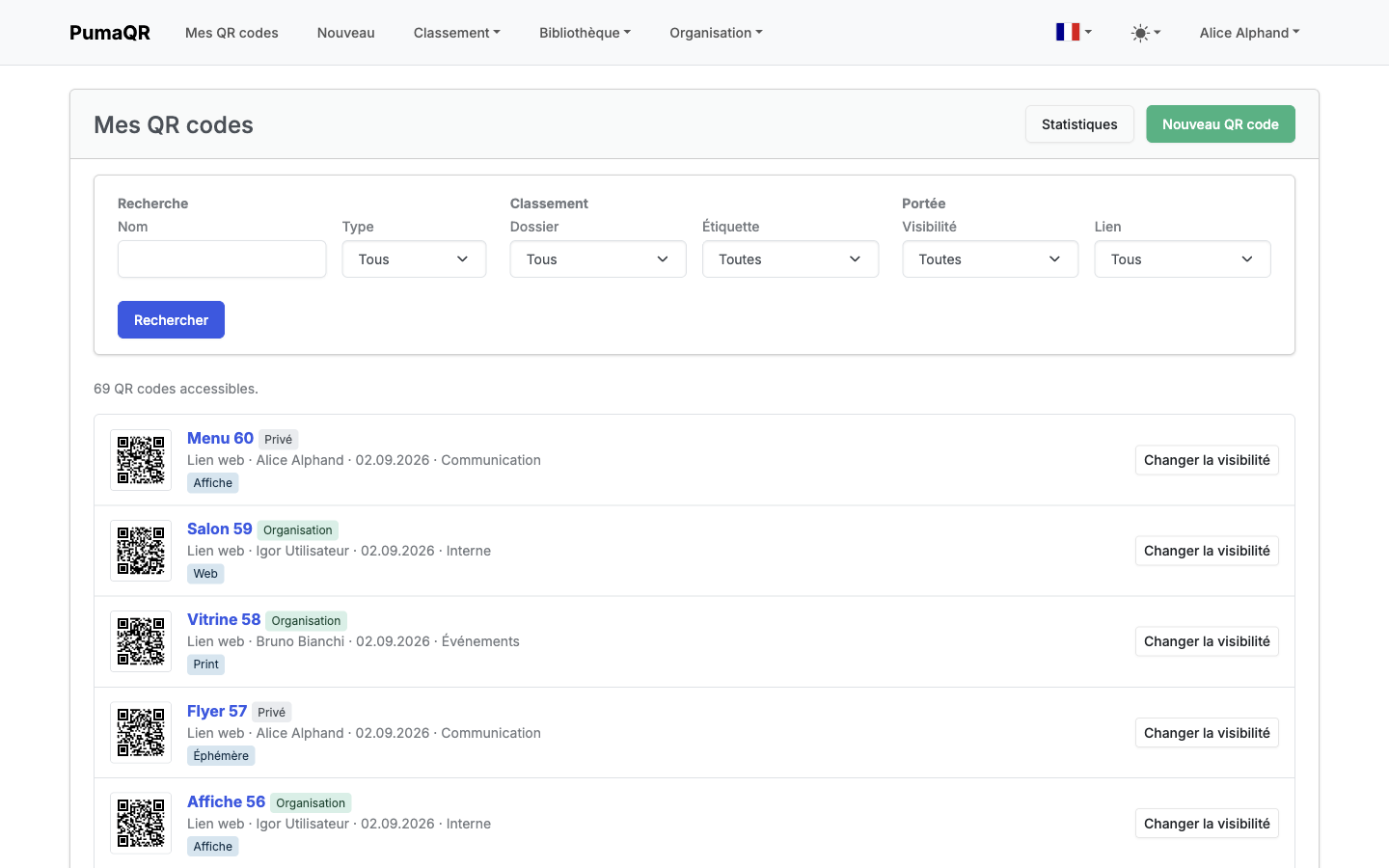1389x868 pixels.
Task: Click the Statistiques button
Action: coord(1079,124)
